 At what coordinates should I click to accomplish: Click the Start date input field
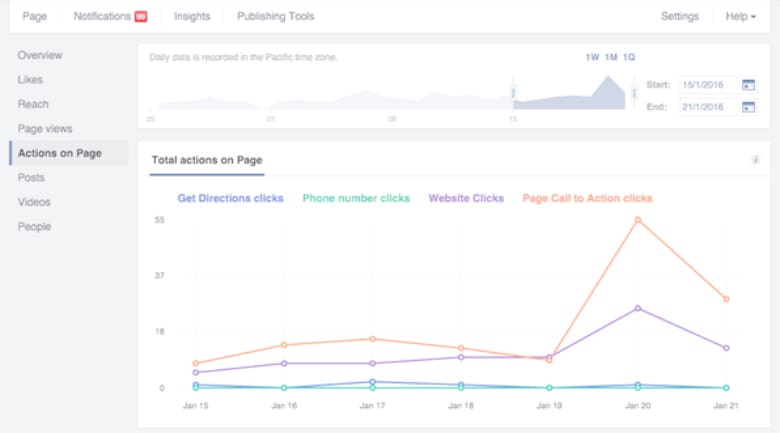click(708, 85)
